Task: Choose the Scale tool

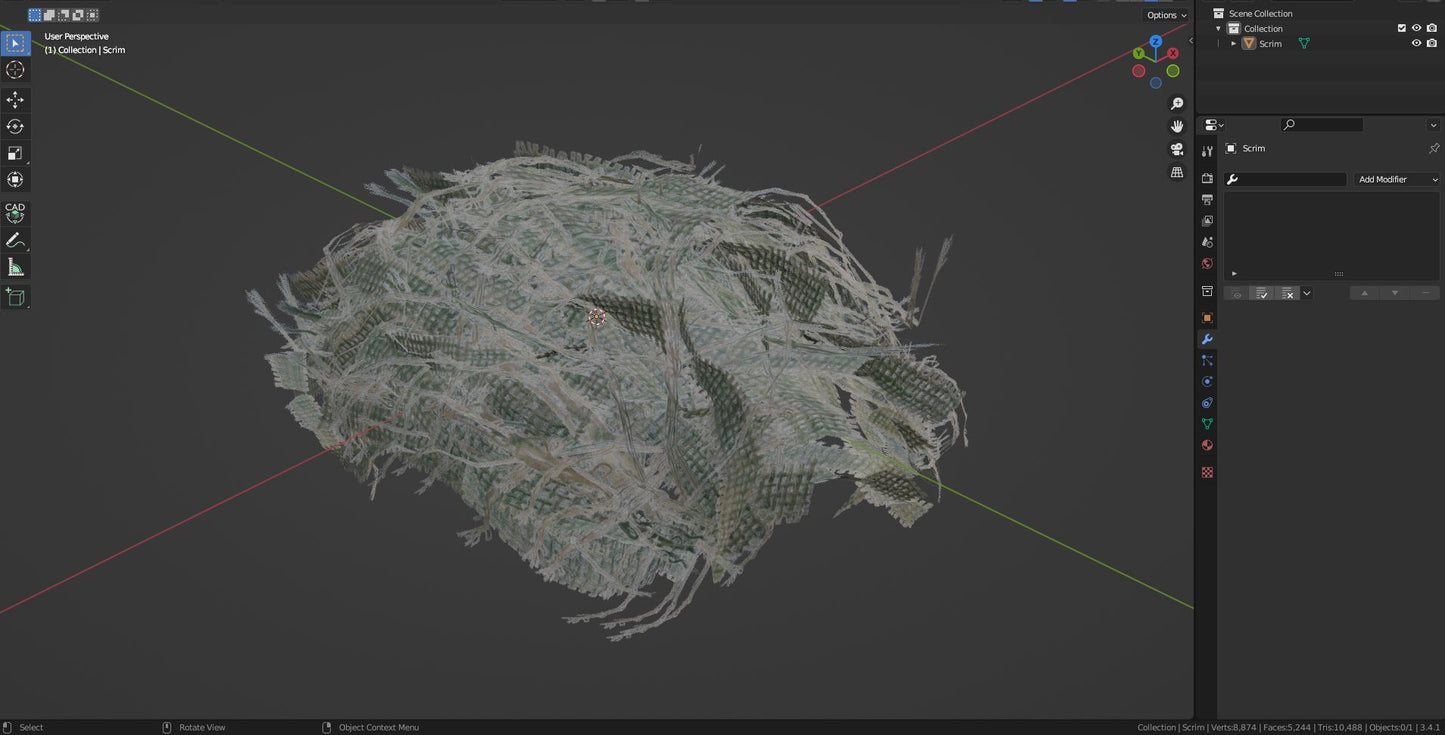Action: pos(15,153)
